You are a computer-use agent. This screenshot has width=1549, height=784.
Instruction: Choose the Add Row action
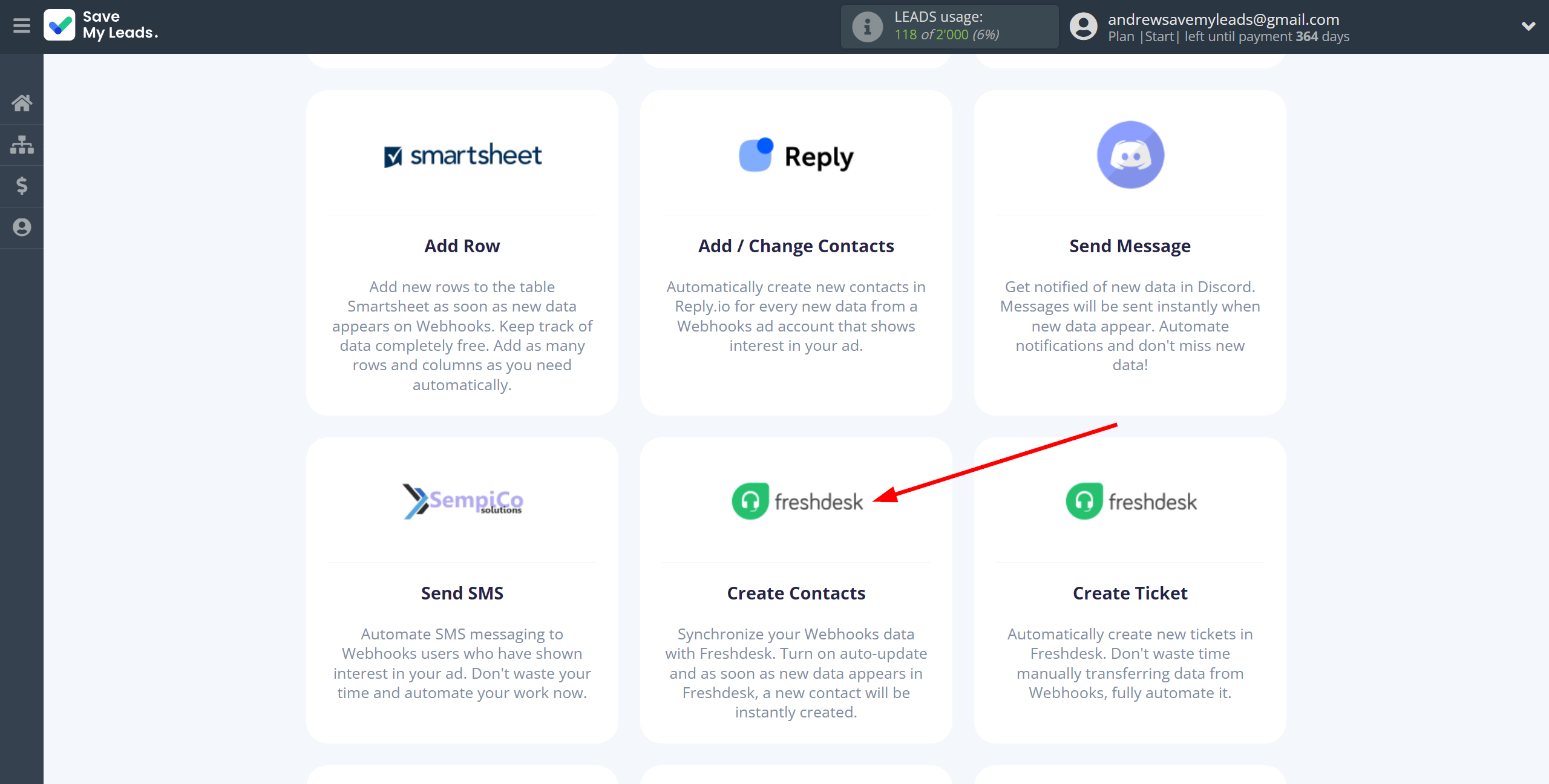(x=462, y=246)
